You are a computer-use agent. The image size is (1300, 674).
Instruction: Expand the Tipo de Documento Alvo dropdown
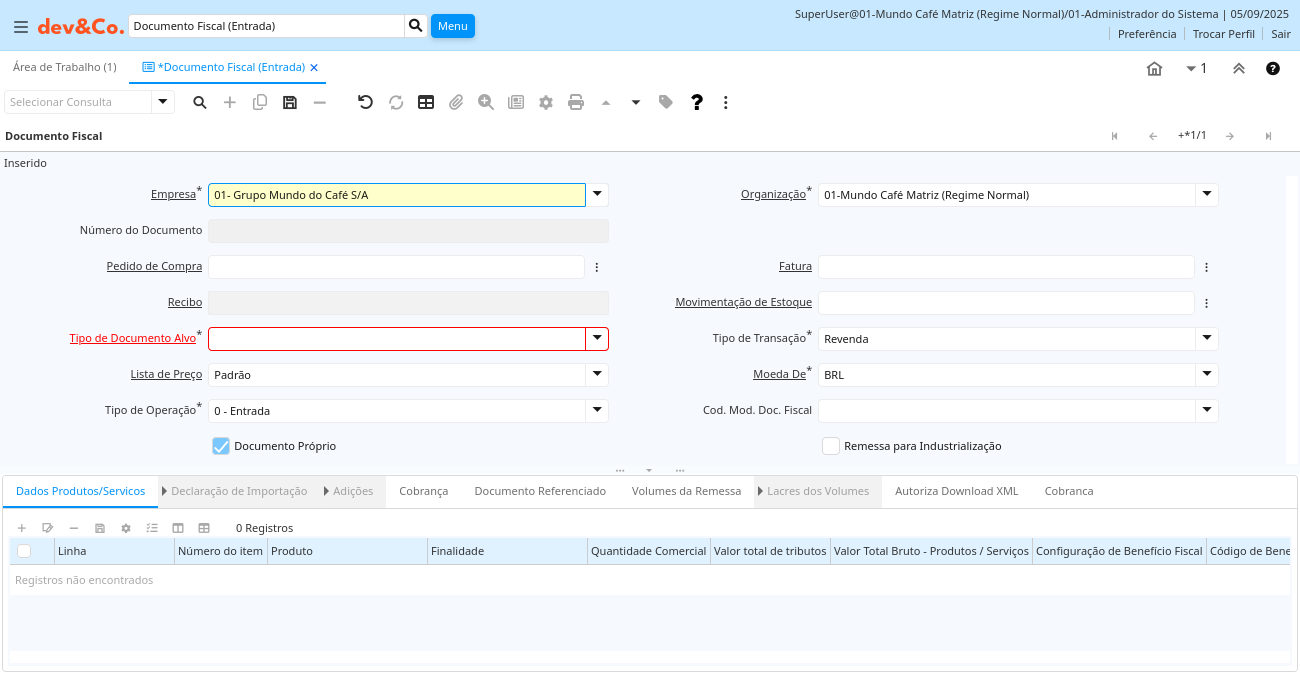point(597,339)
